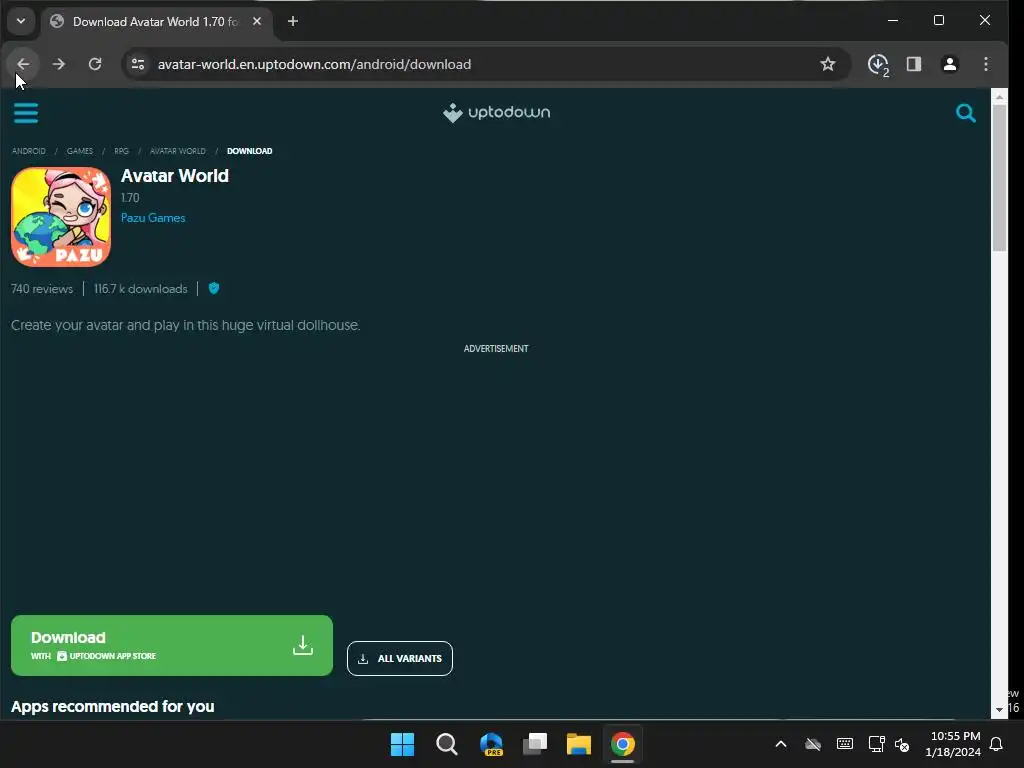Open the touch keyboard tray icon
Screen dimensions: 1024x768
pos(844,744)
